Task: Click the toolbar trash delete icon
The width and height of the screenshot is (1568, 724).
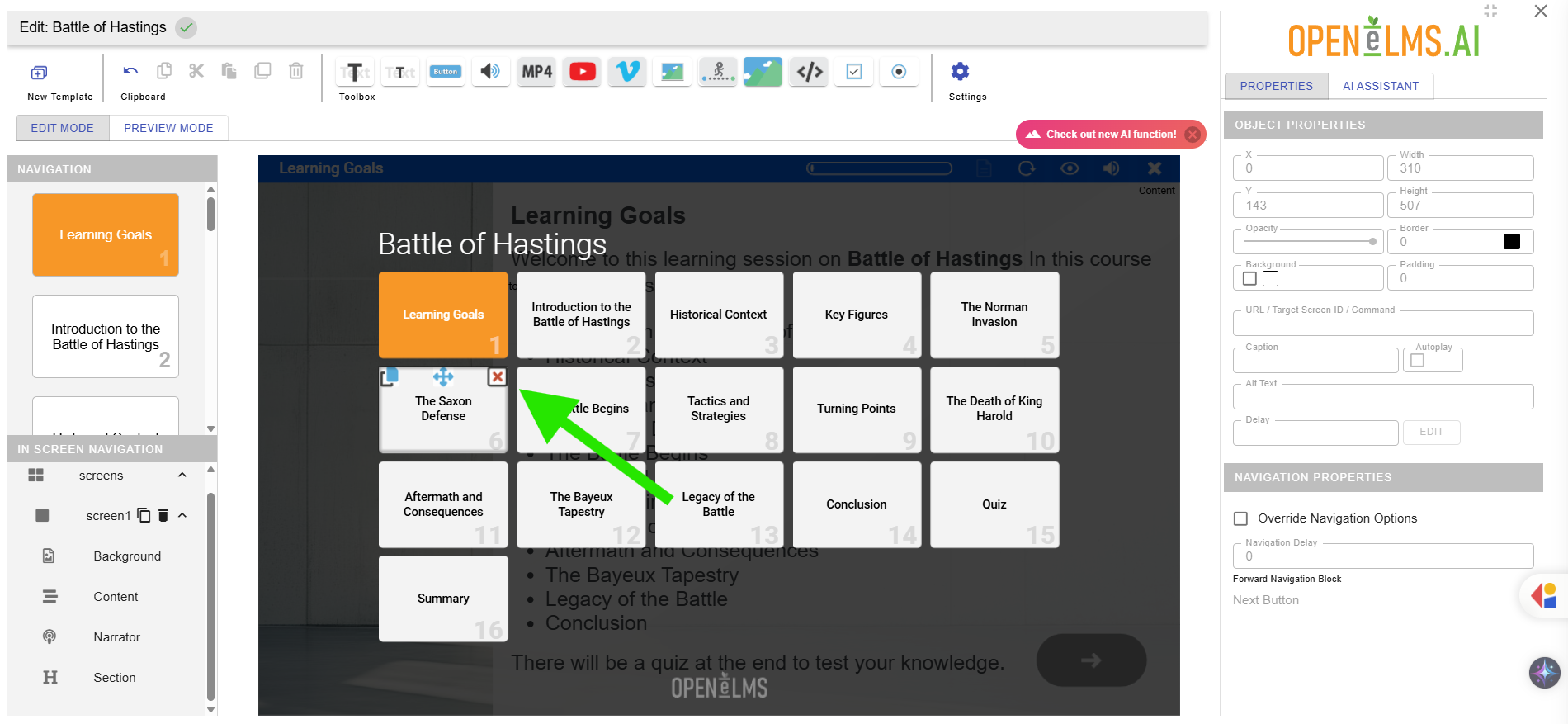Action: pos(296,71)
